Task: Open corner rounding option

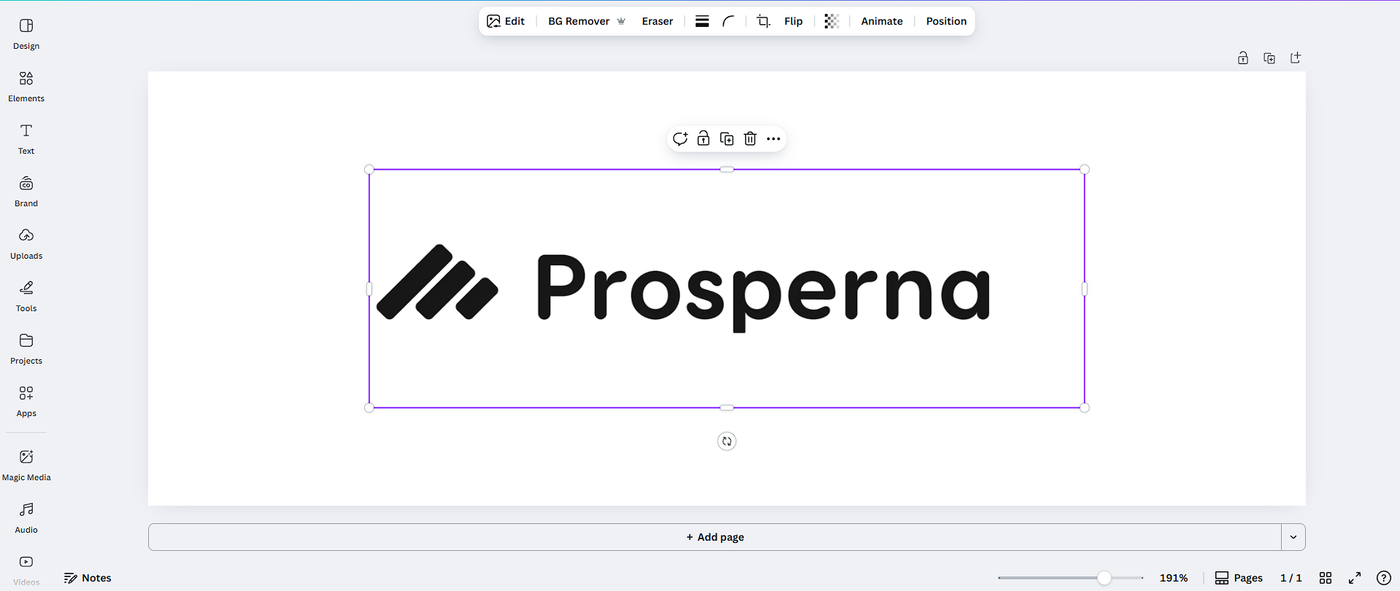Action: coord(729,21)
